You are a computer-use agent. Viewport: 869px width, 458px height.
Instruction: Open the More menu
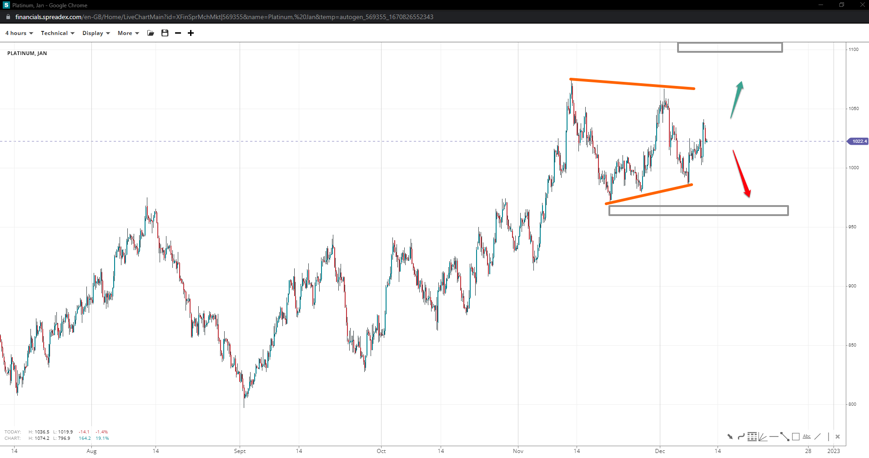[128, 33]
